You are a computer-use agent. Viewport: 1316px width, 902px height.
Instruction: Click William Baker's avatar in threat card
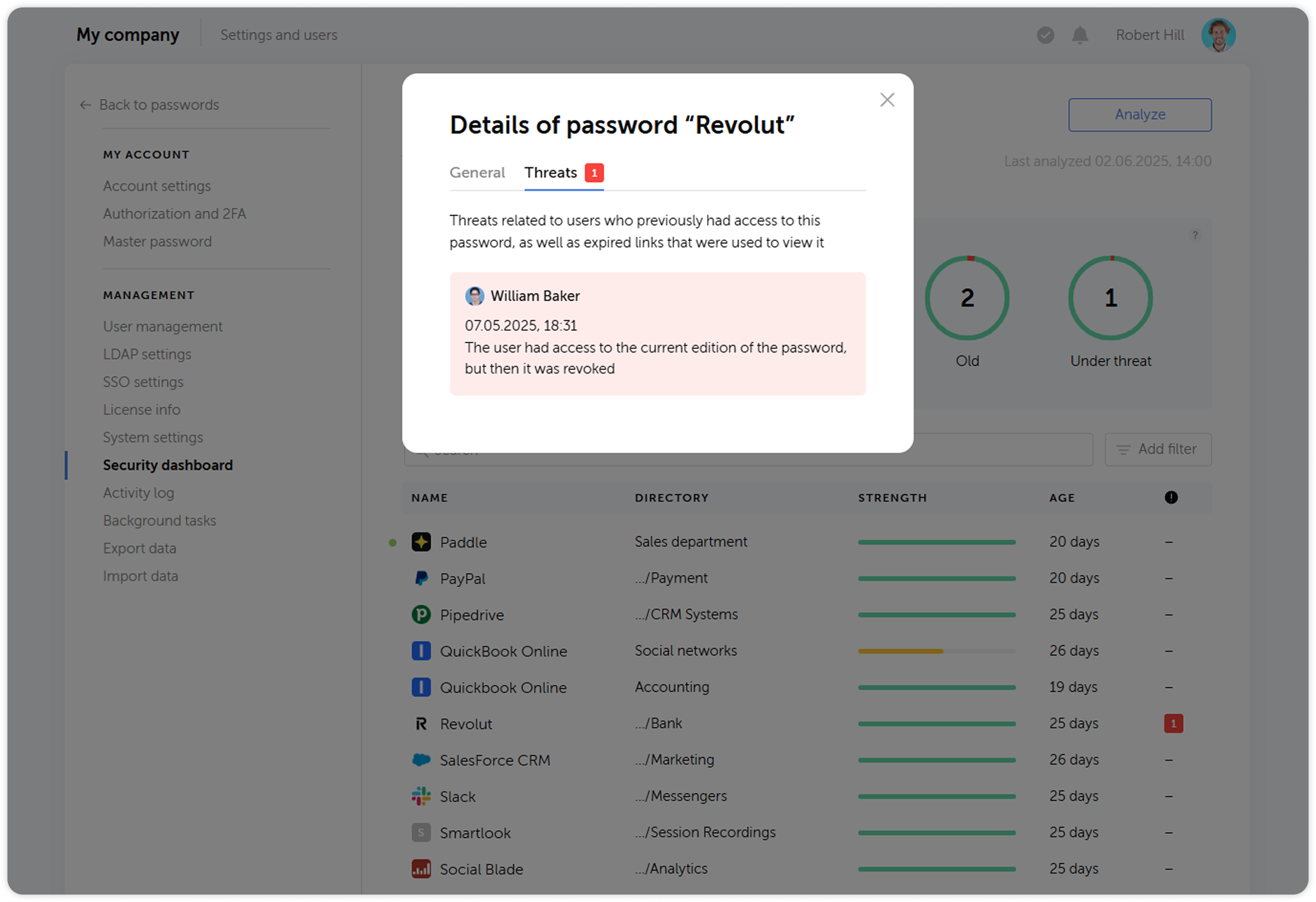[475, 296]
